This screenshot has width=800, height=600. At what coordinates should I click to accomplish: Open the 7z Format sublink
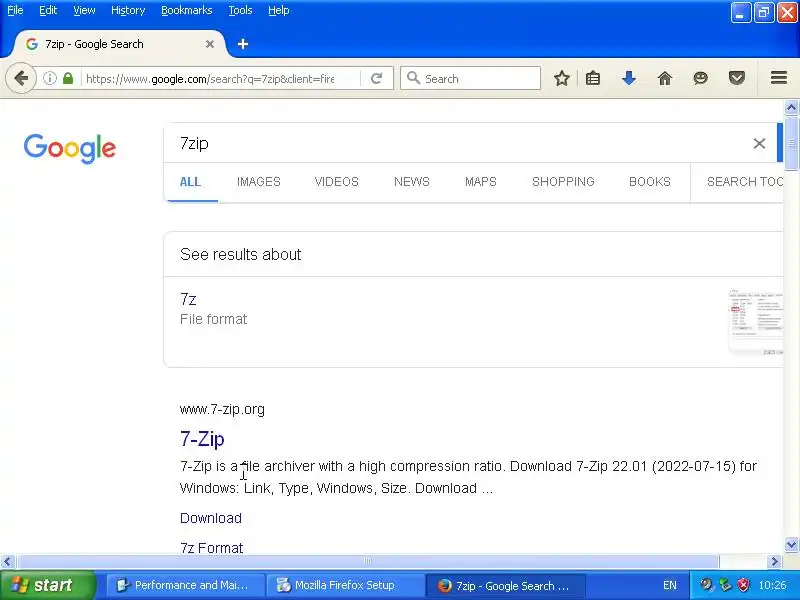click(x=211, y=547)
